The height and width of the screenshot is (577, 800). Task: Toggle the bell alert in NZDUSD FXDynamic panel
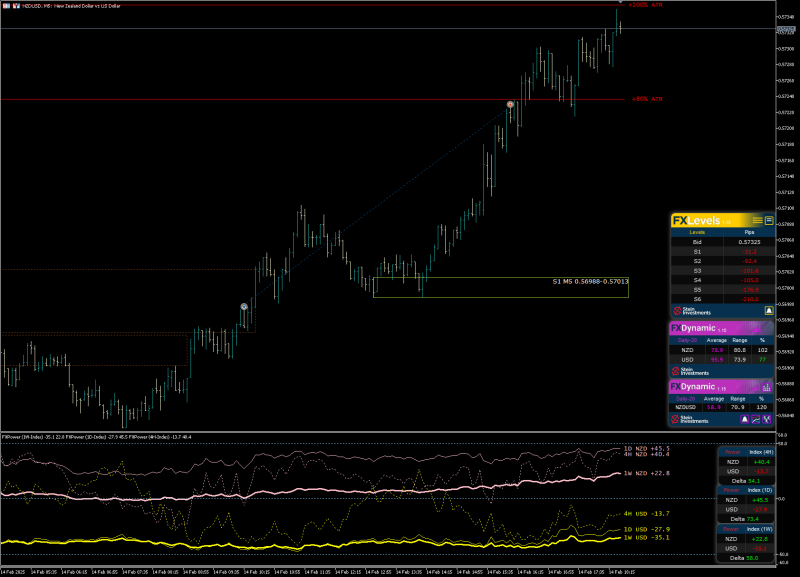point(744,419)
